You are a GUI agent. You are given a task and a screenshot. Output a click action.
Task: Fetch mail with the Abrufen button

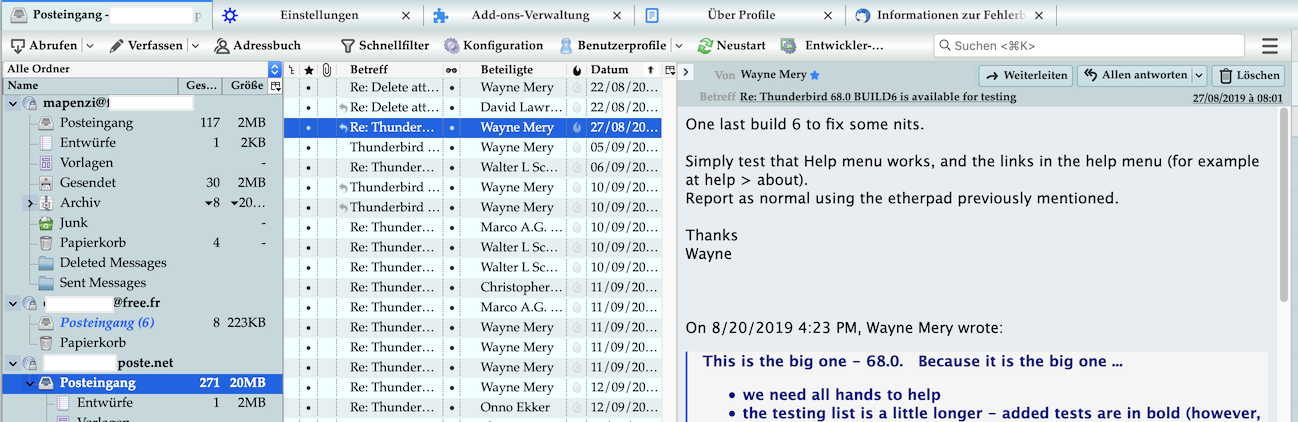tap(44, 46)
